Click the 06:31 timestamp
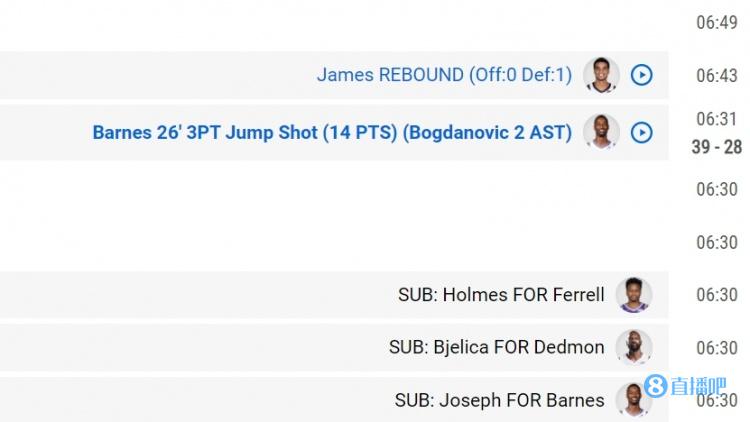750x422 pixels. tap(717, 119)
